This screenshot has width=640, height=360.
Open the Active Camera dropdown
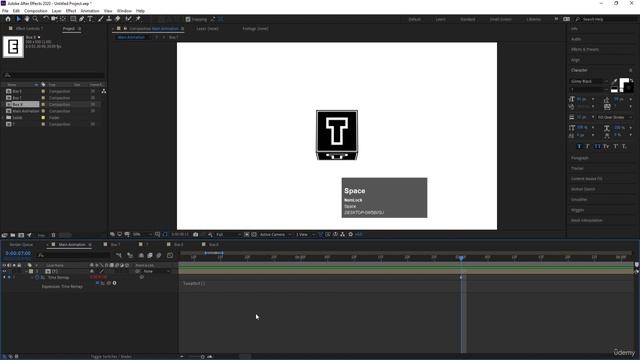(276, 235)
